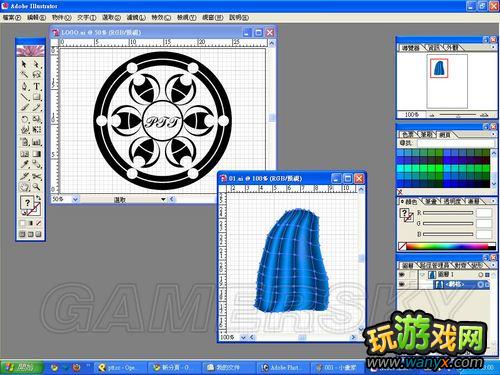Screen dimensions: 500x375
Task: Select the Paintbrush tool
Action: [24, 107]
